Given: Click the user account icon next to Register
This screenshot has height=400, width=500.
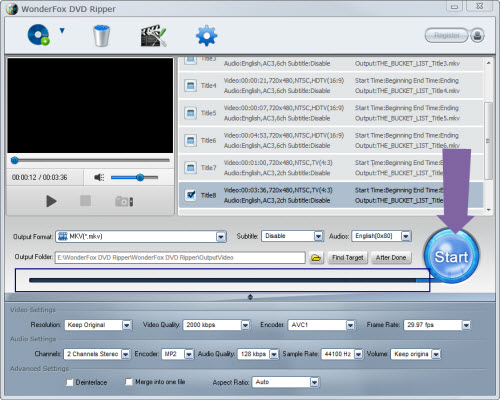Looking at the screenshot, I should click(477, 35).
